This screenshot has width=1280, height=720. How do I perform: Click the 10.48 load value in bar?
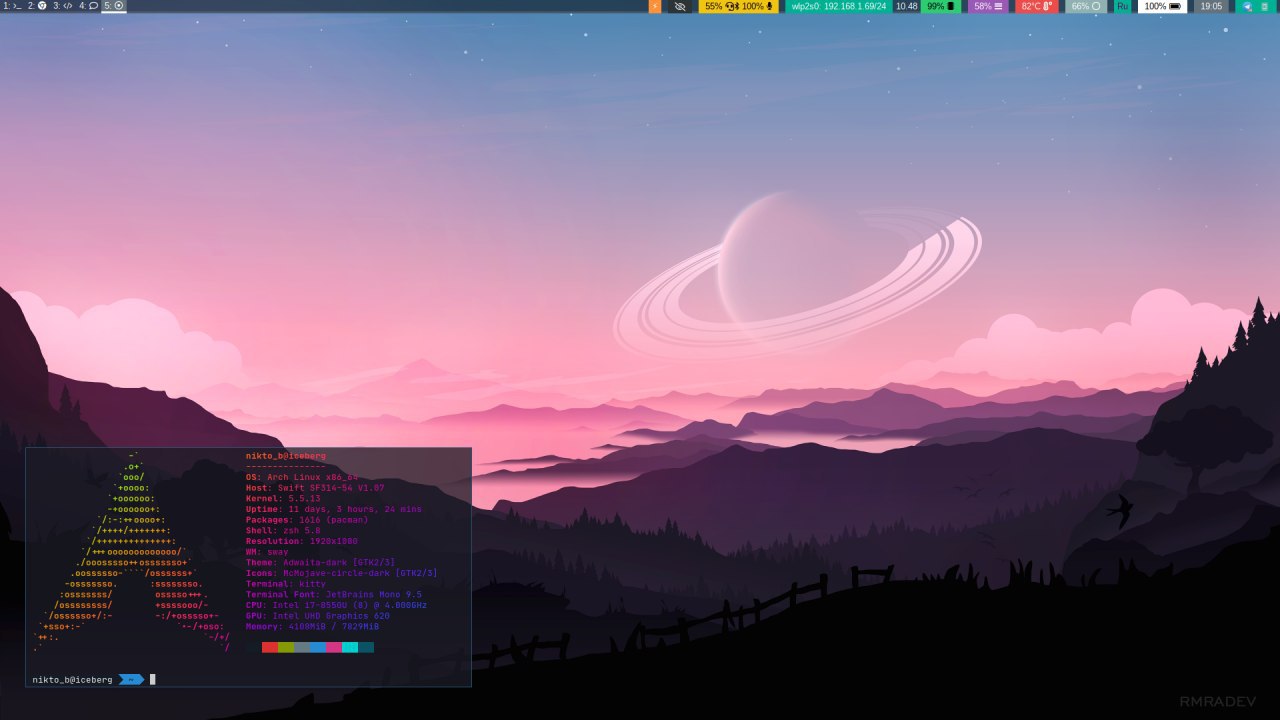(x=906, y=6)
